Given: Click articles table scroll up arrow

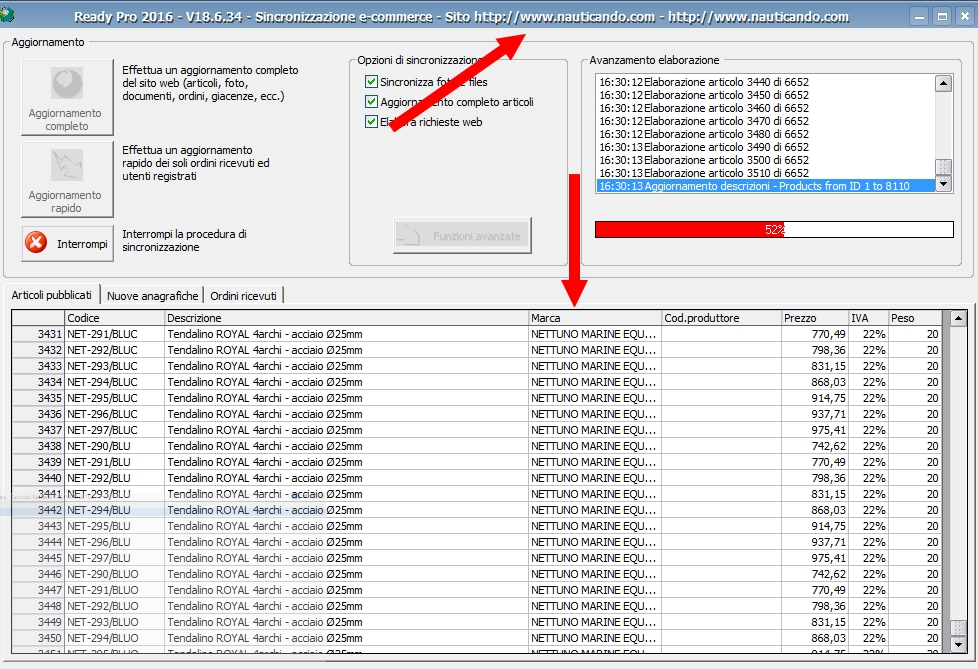Looking at the screenshot, I should click(958, 319).
